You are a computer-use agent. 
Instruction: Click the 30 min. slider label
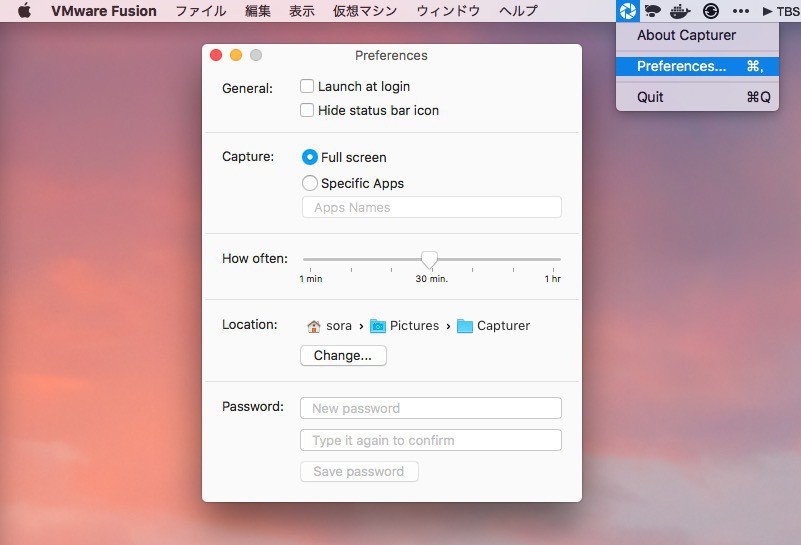tap(432, 279)
